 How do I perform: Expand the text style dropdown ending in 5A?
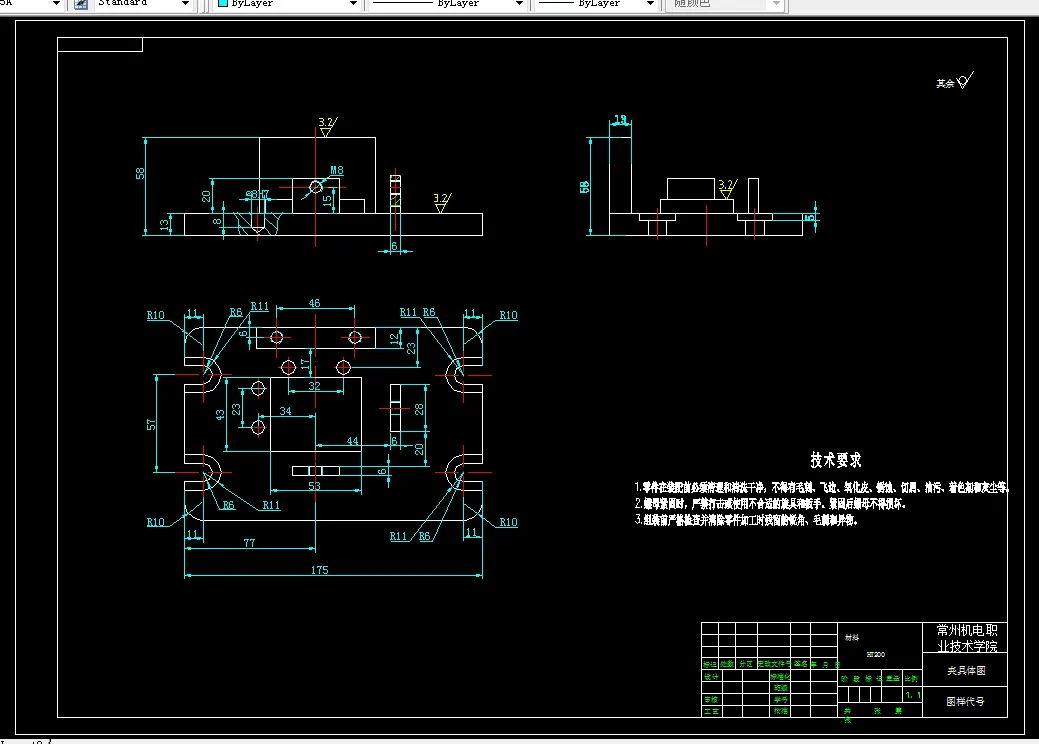coord(56,4)
